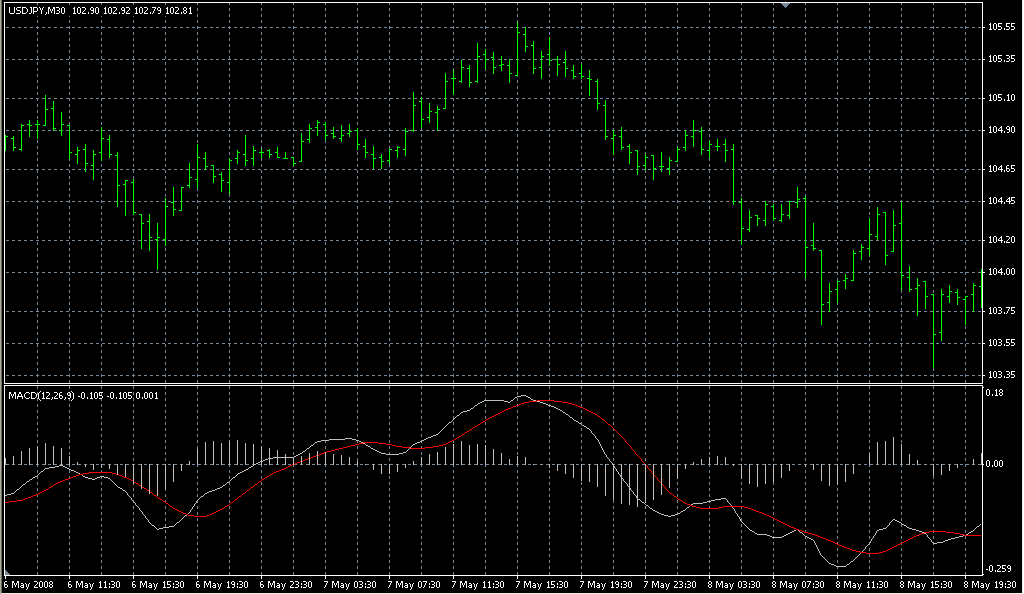
Task: Click the divider between price chart and MACD panel
Action: pyautogui.click(x=500, y=382)
